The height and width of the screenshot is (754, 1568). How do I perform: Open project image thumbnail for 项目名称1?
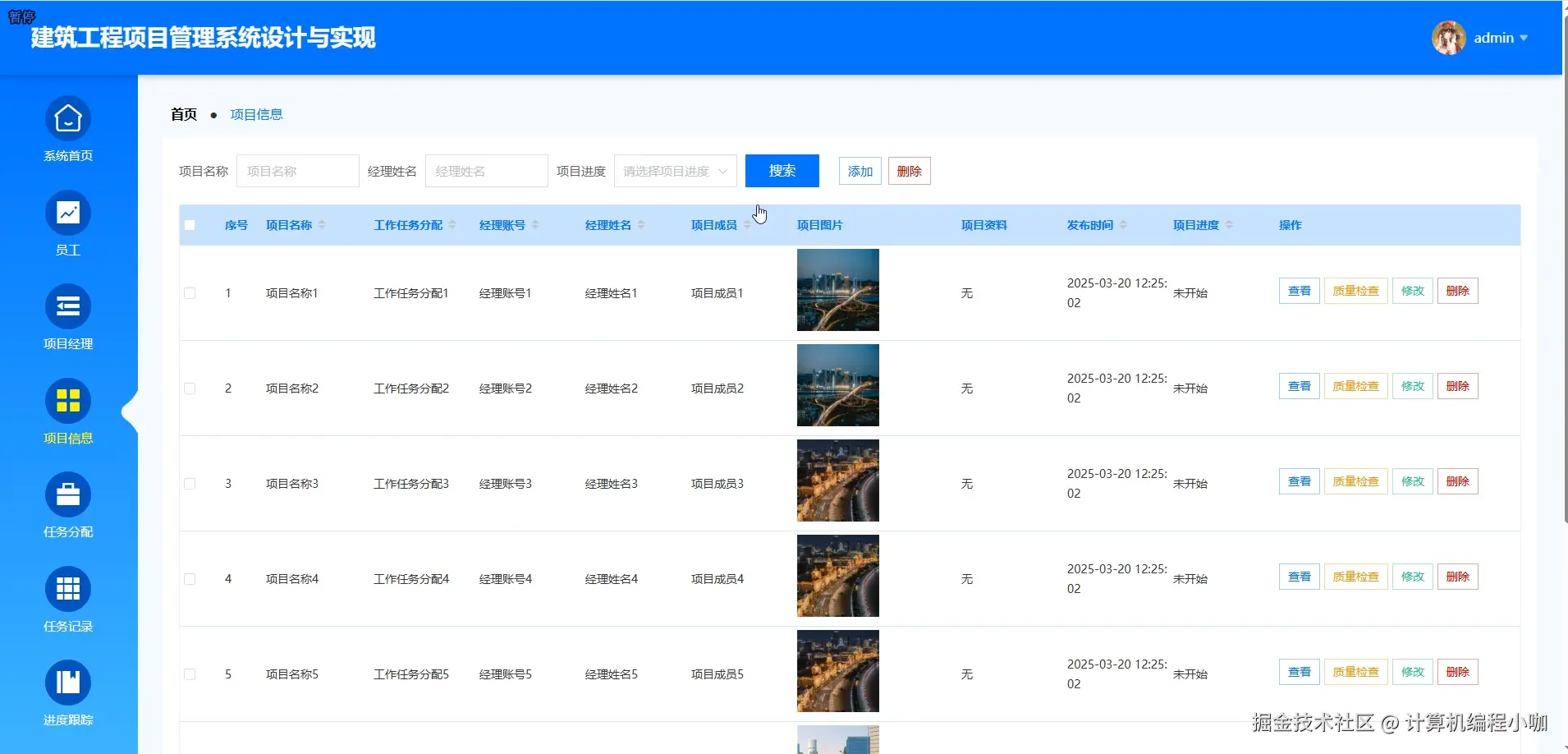click(838, 290)
